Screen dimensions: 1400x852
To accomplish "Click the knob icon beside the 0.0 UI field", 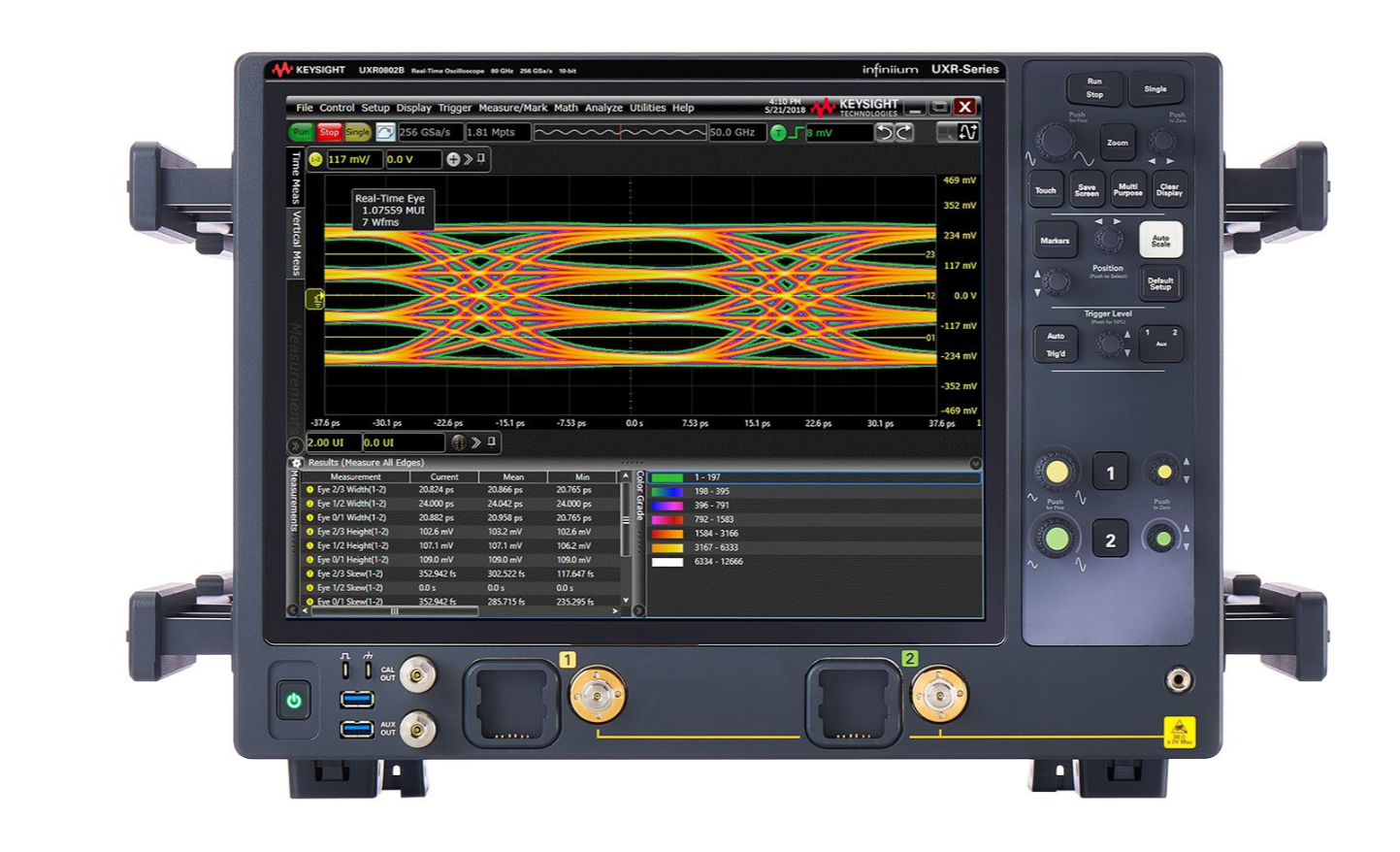I will click(x=459, y=443).
